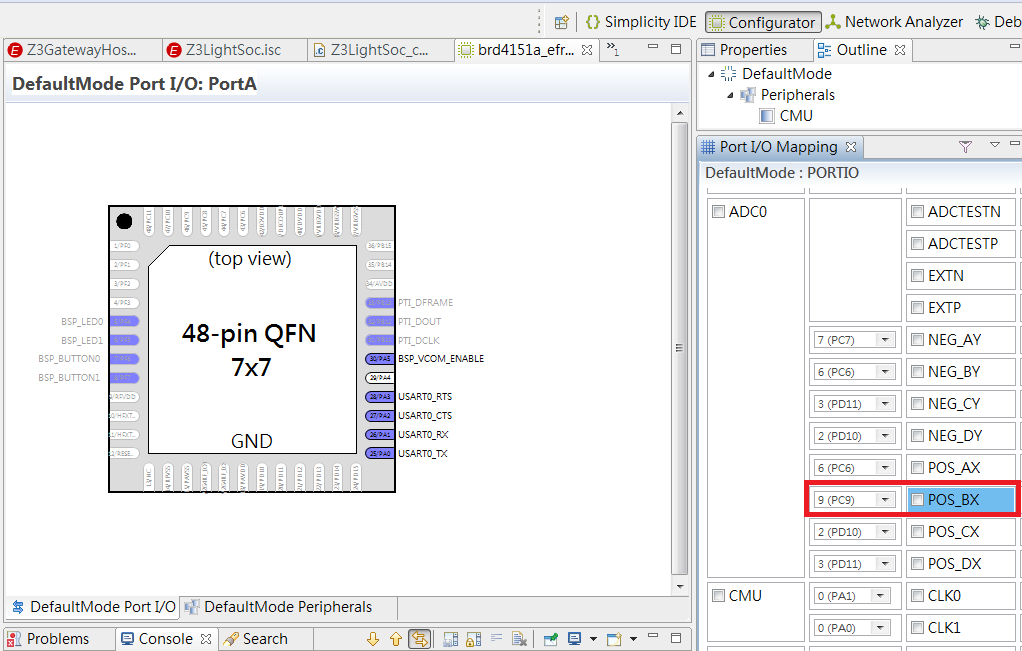Open the Network Analyzer perspective

click(x=895, y=21)
